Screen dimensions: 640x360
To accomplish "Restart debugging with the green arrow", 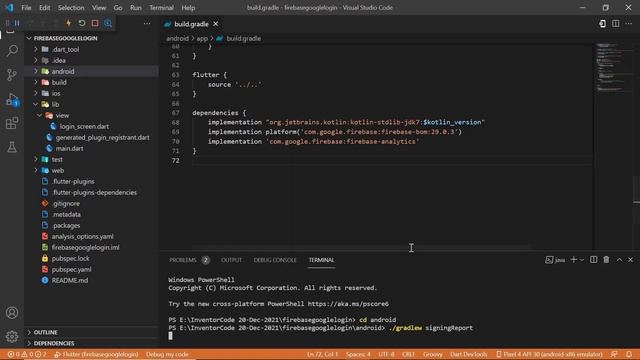I will coord(82,23).
